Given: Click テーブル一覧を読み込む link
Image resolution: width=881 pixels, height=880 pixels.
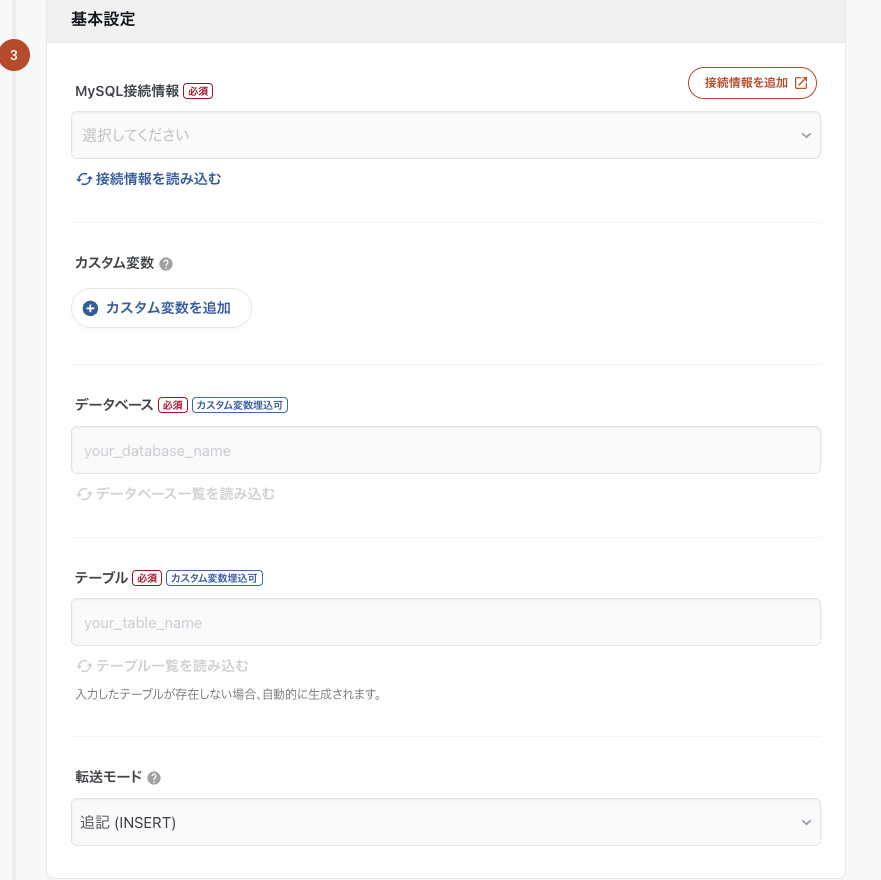Looking at the screenshot, I should pos(162,665).
